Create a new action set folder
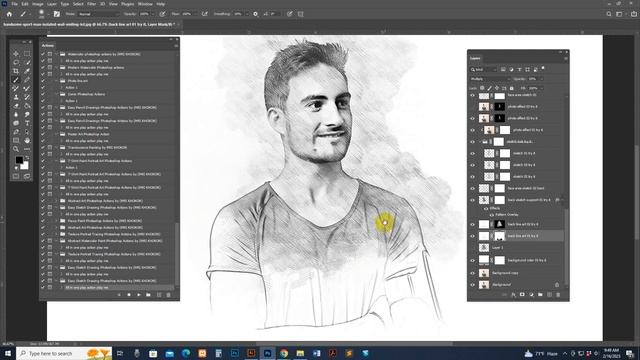This screenshot has width=640, height=360. [x=149, y=295]
